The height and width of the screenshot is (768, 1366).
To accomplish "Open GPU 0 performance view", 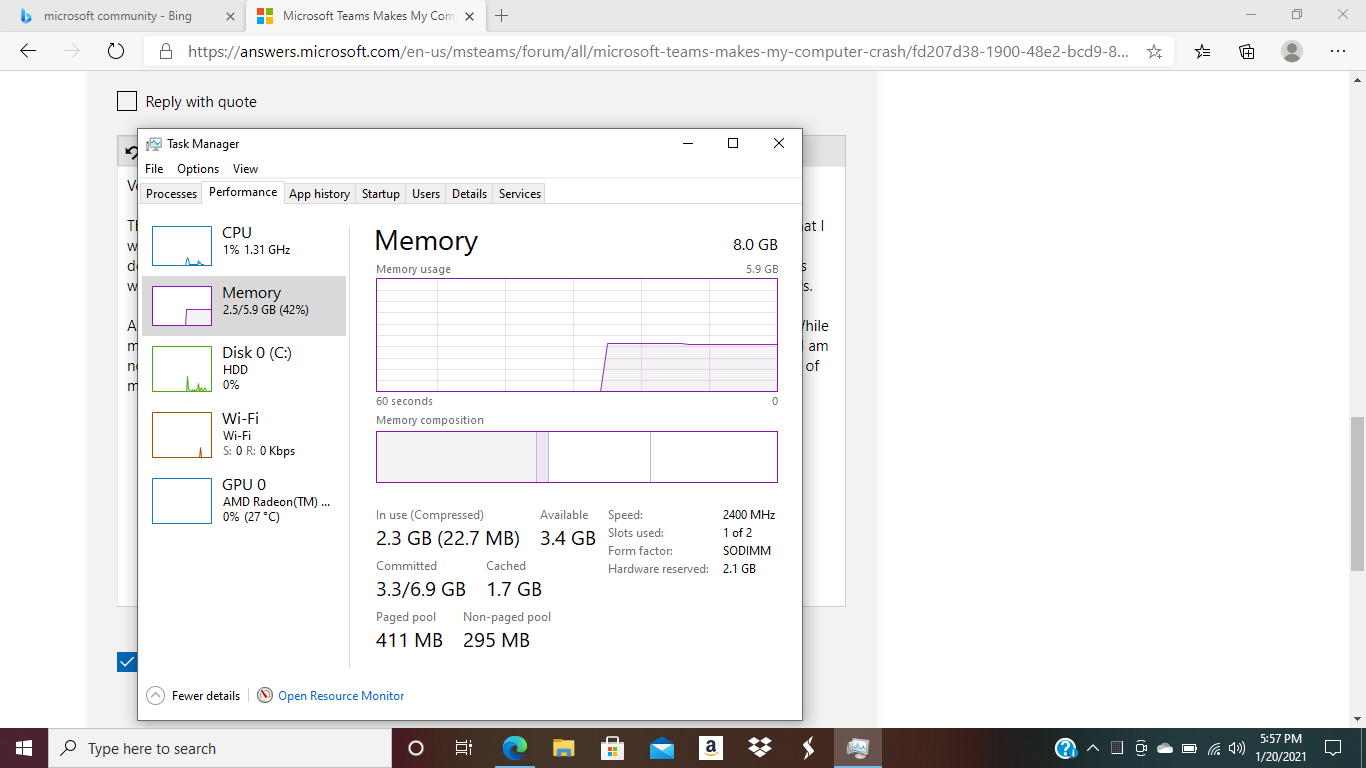I will click(244, 500).
